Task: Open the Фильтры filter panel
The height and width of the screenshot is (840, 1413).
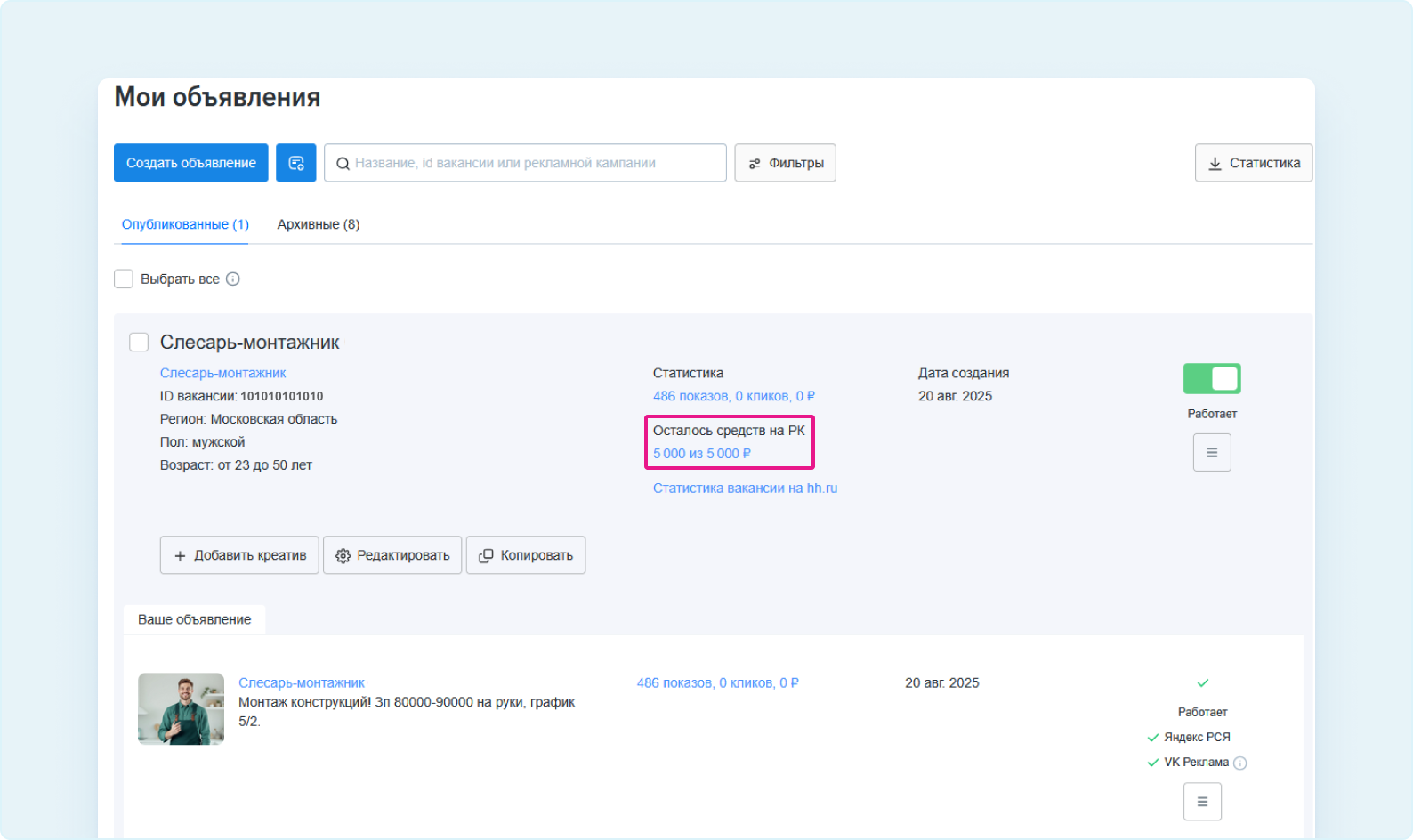Action: (x=785, y=163)
